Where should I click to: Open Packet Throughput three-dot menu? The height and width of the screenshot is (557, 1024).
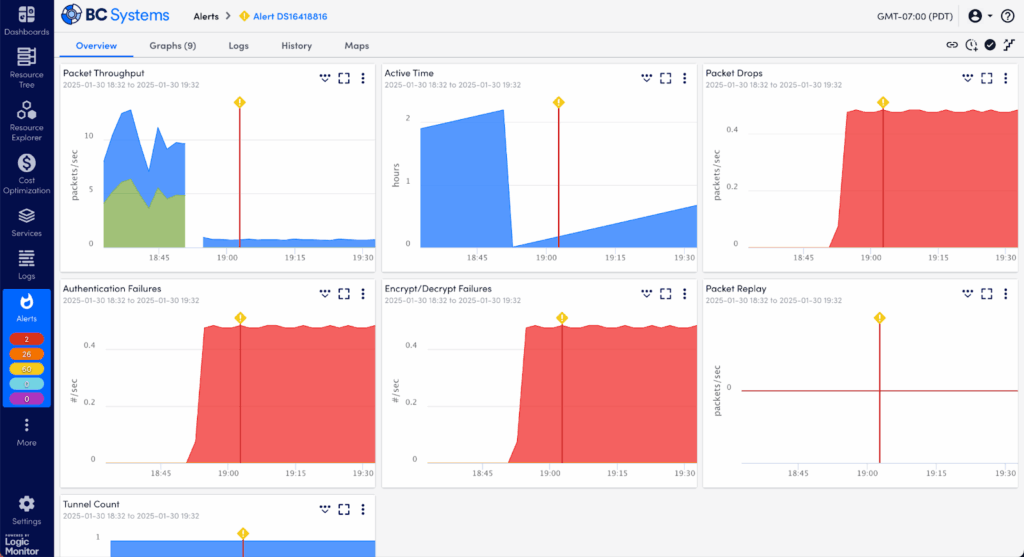363,78
